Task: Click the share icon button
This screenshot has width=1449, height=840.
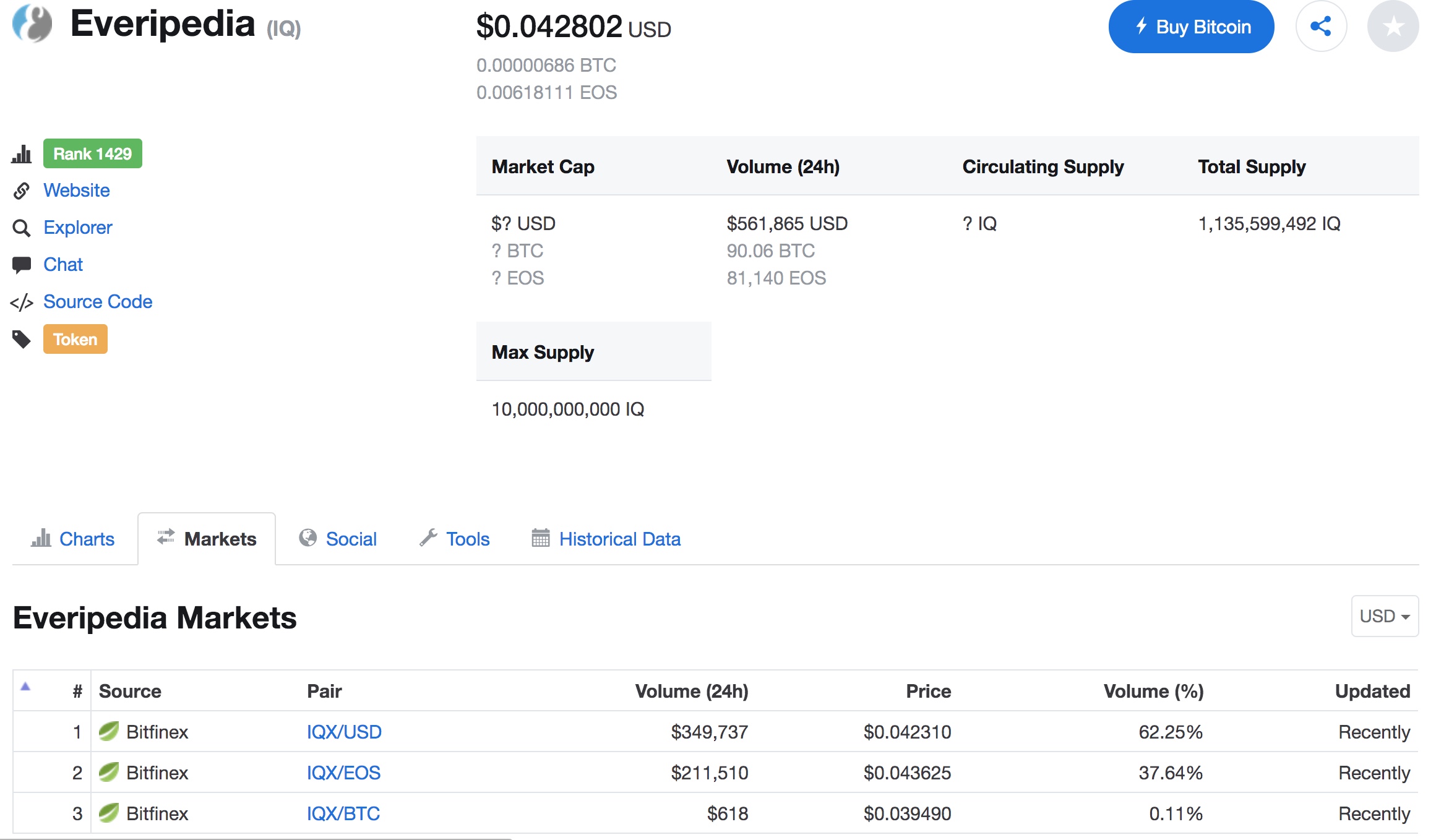Action: (1321, 27)
